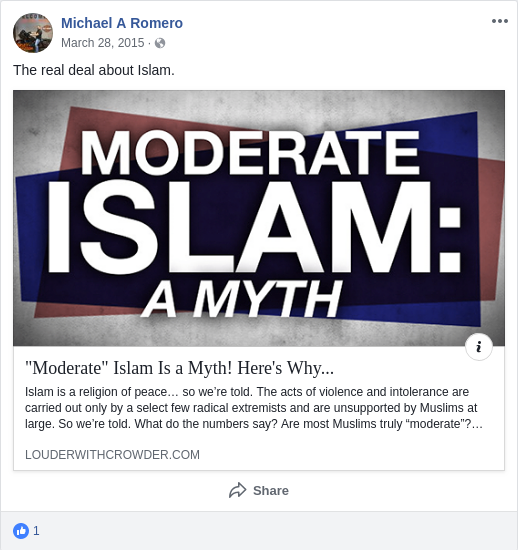Open the Moderate Islam article preview image

[259, 218]
